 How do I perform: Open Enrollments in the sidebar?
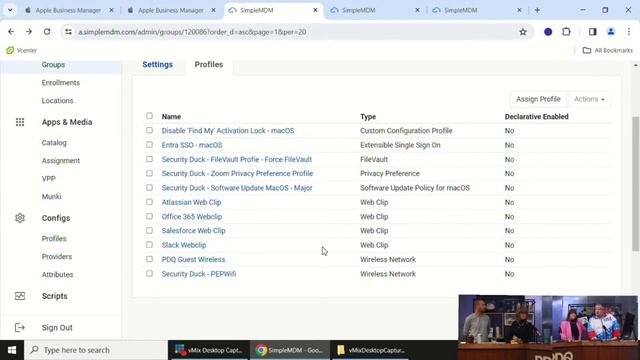coord(60,82)
